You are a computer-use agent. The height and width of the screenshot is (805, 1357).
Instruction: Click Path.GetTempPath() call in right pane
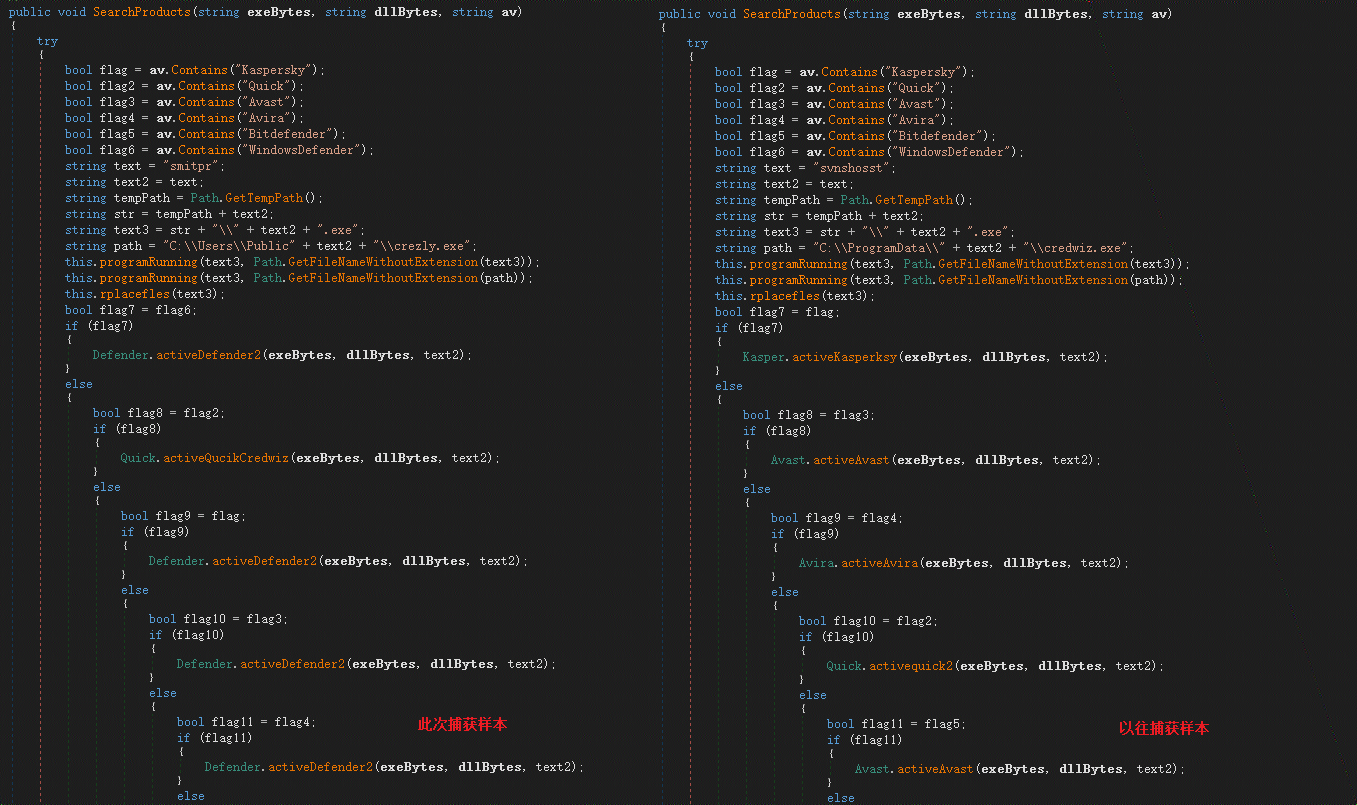(x=904, y=200)
